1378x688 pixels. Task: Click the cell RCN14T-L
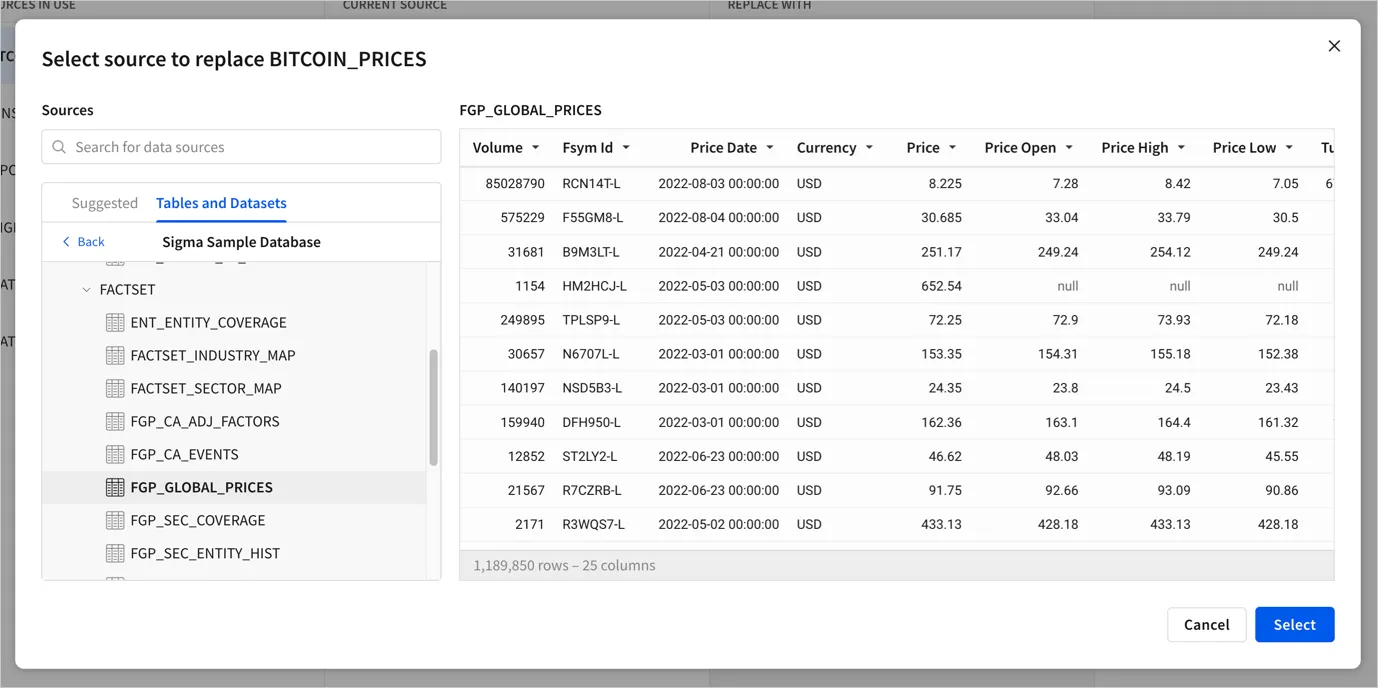pyautogui.click(x=592, y=184)
